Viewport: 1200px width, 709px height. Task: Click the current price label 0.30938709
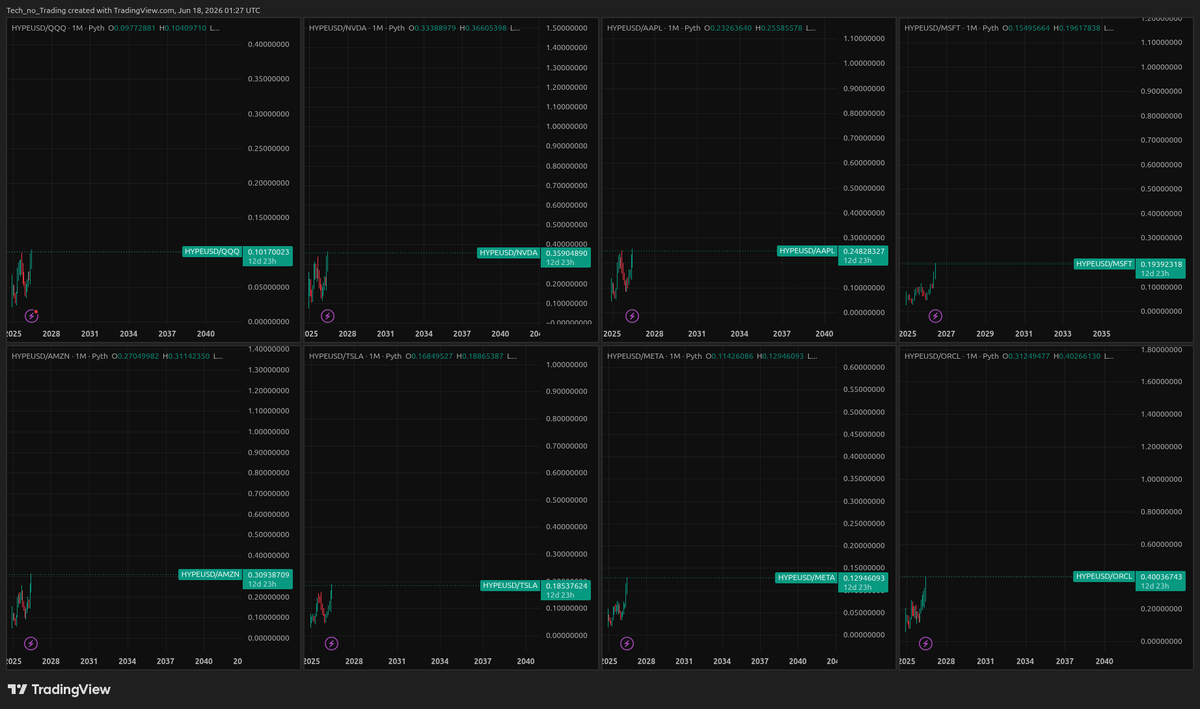(x=268, y=574)
